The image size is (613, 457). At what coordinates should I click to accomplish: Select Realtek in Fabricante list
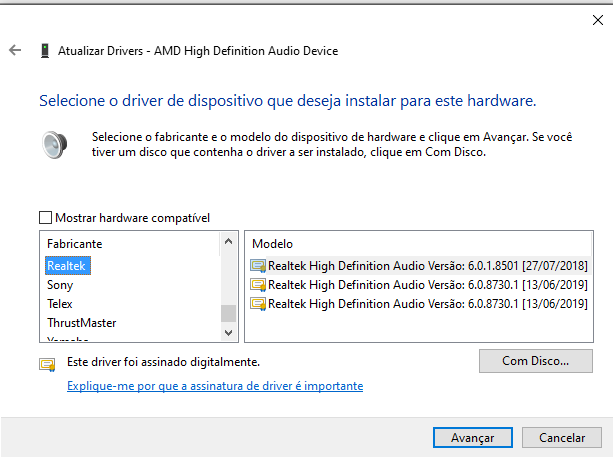[68, 266]
